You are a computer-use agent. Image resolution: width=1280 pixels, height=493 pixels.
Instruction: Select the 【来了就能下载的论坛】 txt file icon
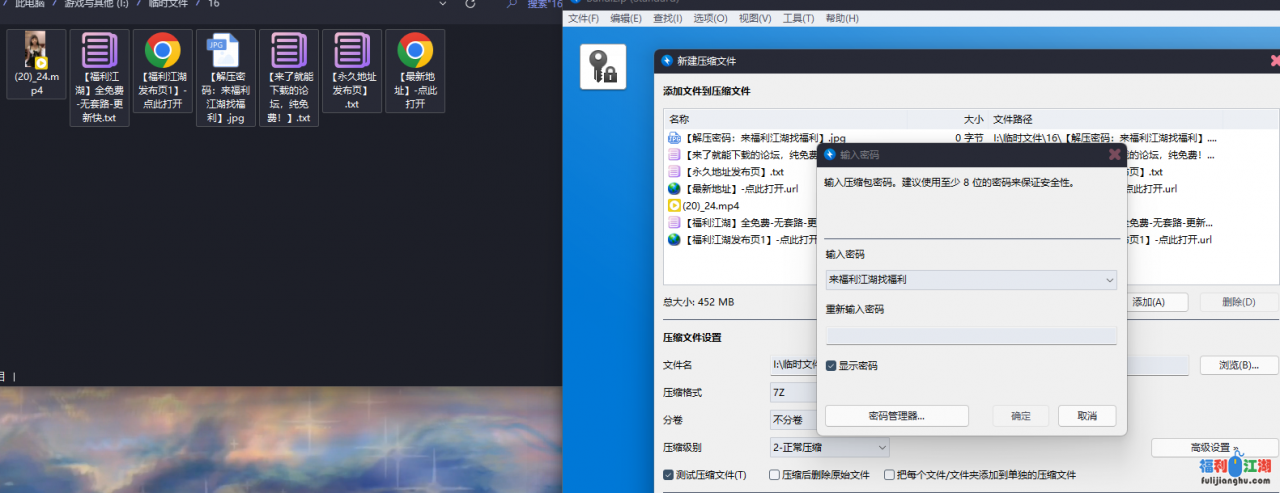click(x=288, y=50)
